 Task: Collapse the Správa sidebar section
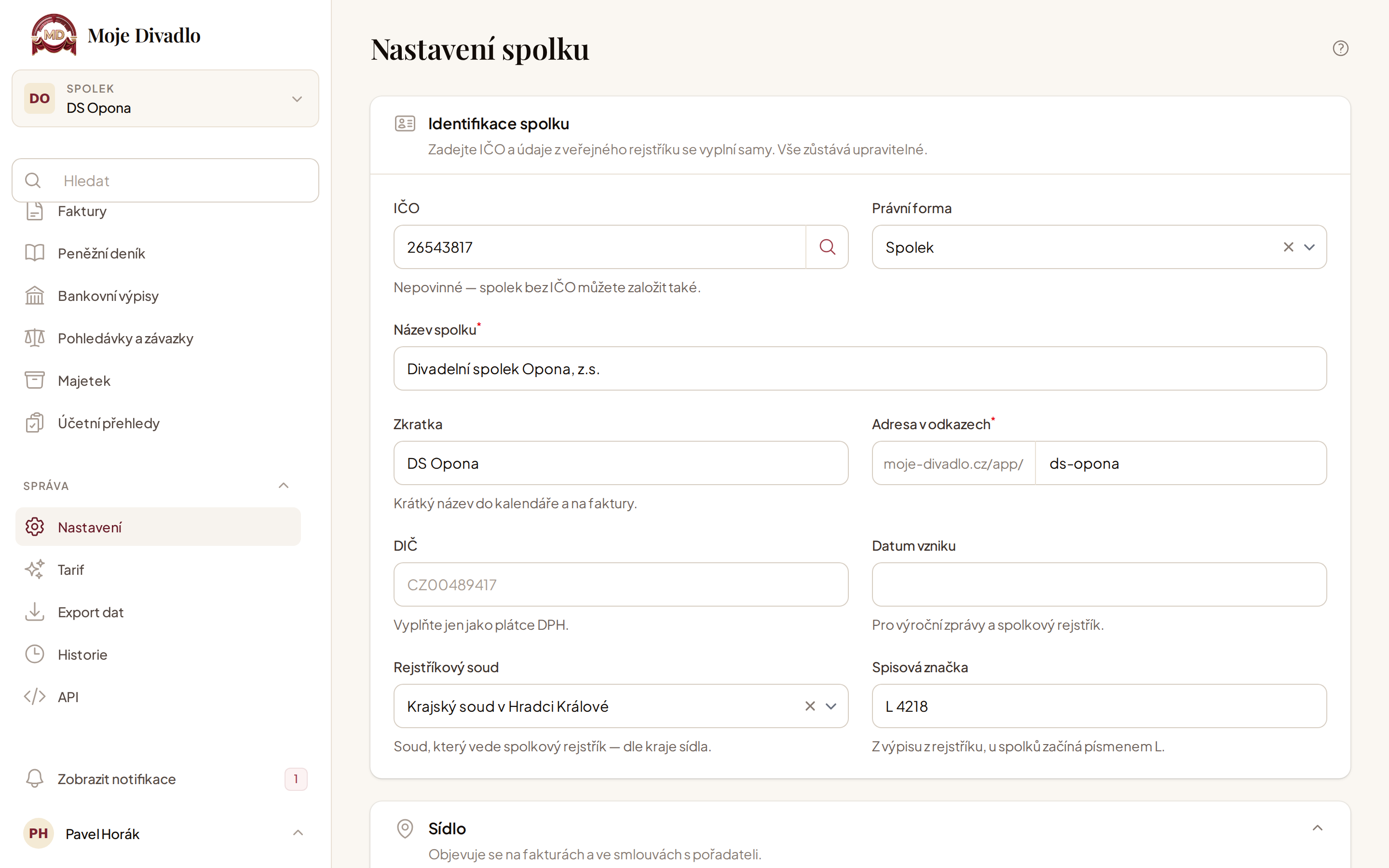tap(284, 486)
